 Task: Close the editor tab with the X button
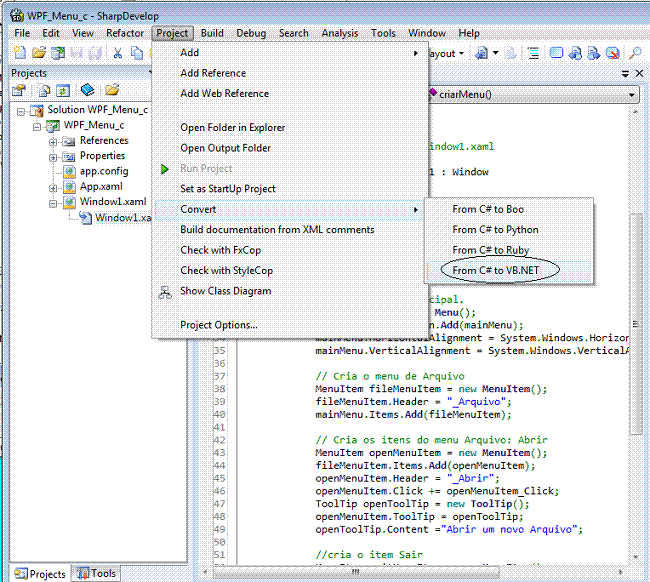(639, 74)
